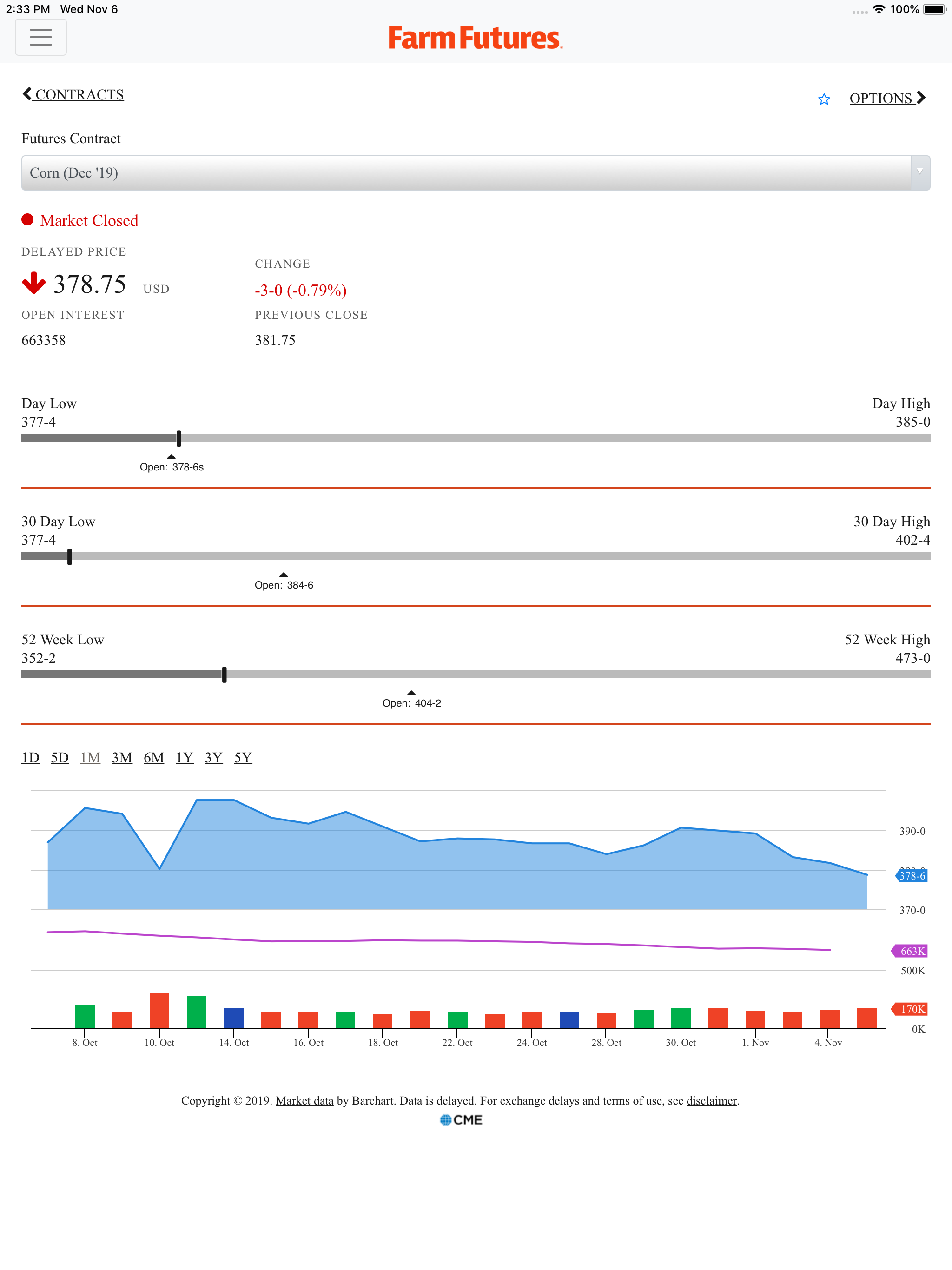This screenshot has width=952, height=1270.
Task: Select the 1M chart range
Action: pyautogui.click(x=90, y=758)
